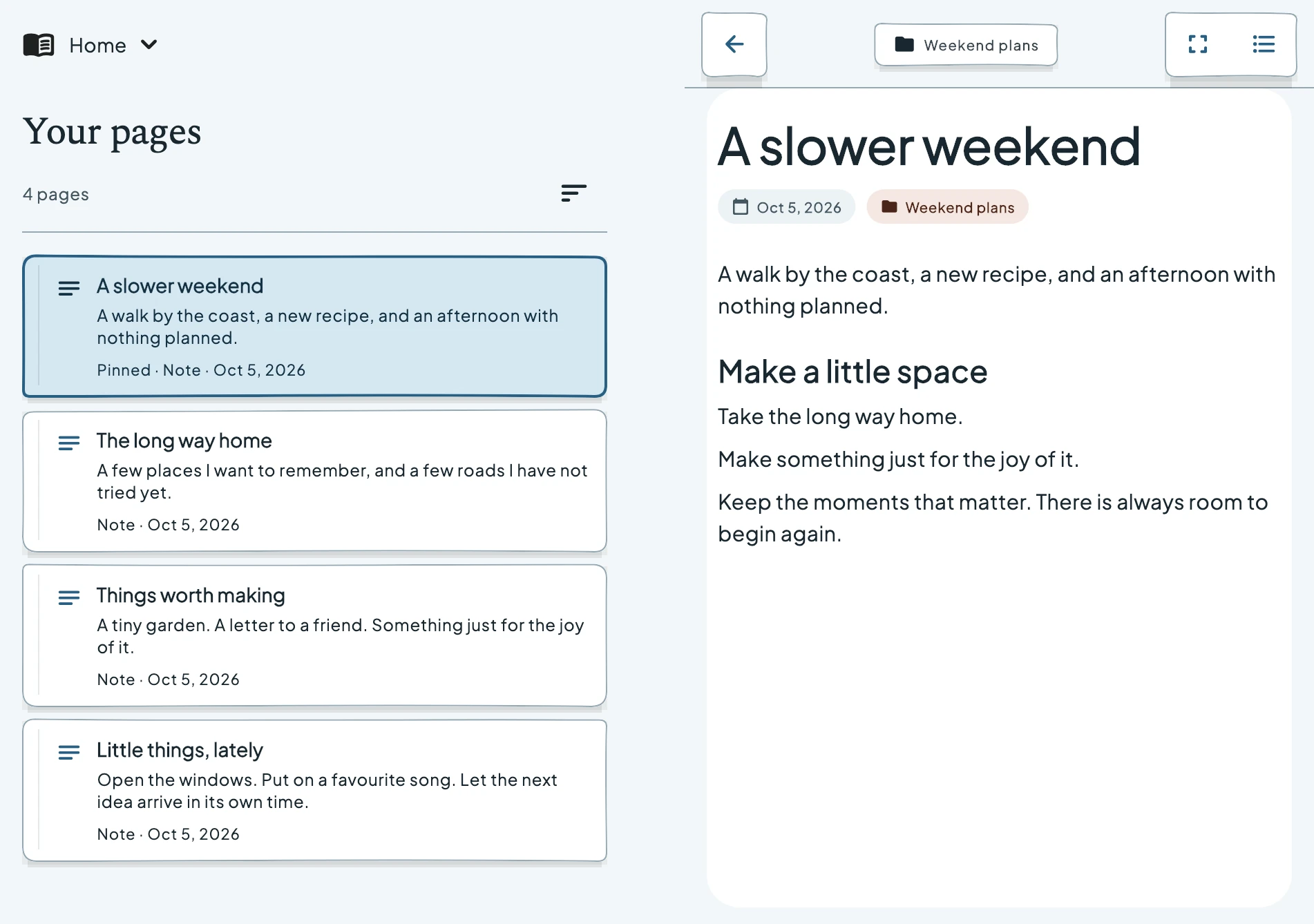
Task: Click the note icon on 'Things worth making'
Action: [x=69, y=597]
